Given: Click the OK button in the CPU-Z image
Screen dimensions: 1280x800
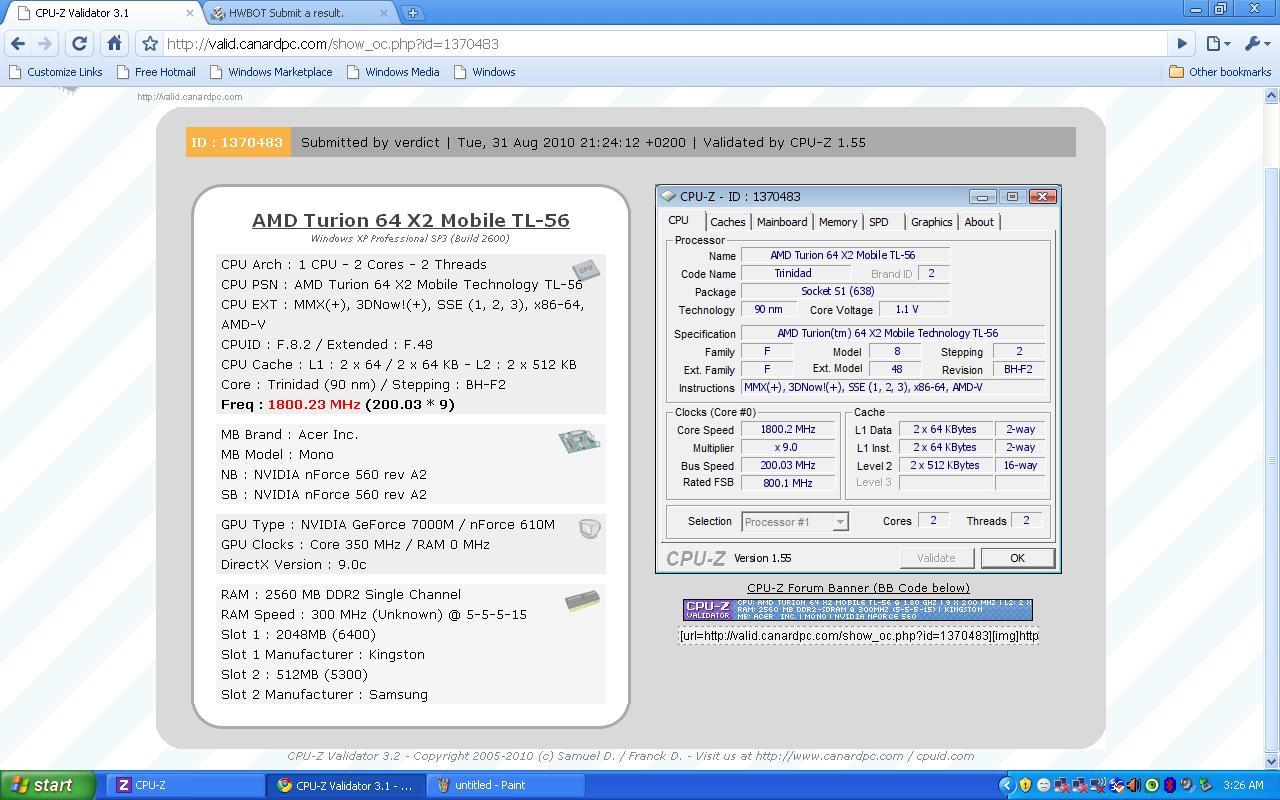Looking at the screenshot, I should click(x=1017, y=558).
